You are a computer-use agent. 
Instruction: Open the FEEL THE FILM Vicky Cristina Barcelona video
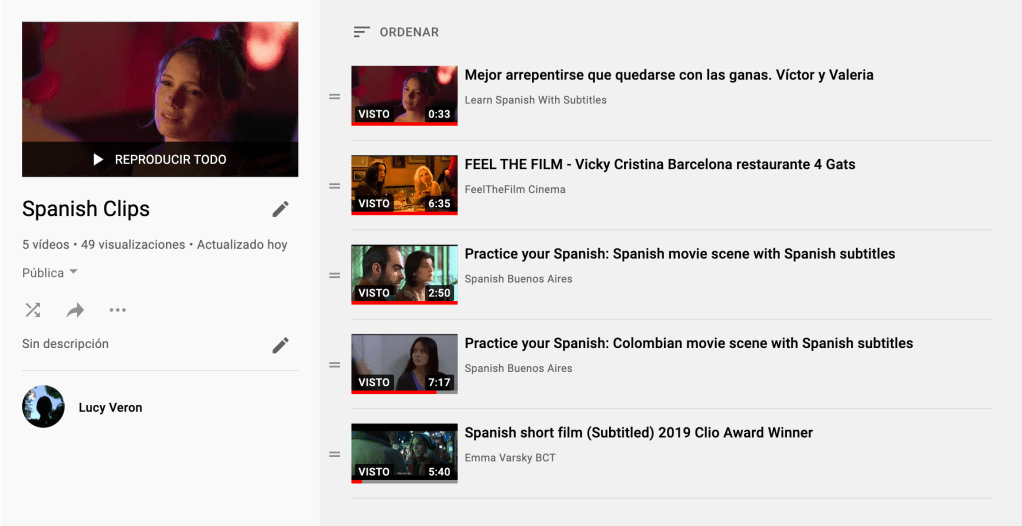point(660,164)
